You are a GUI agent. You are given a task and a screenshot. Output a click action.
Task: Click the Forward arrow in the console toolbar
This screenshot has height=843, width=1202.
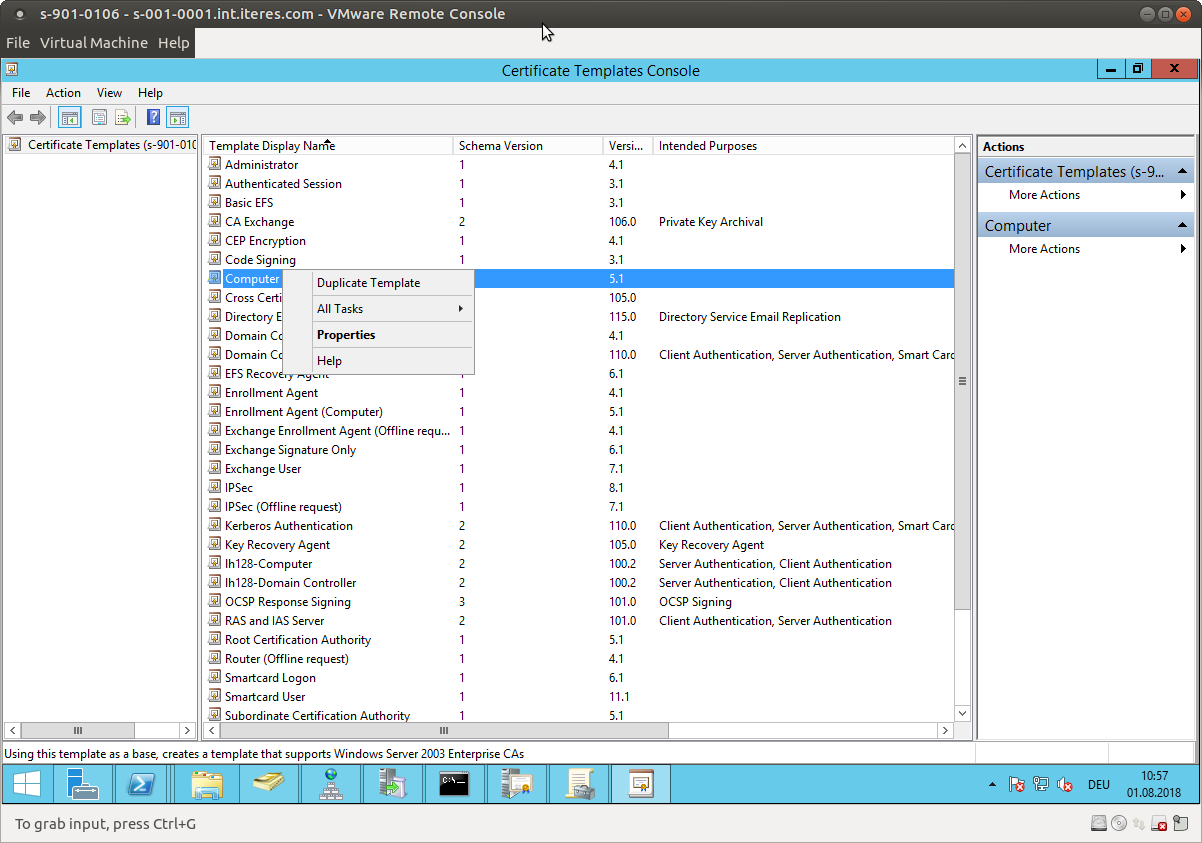click(x=38, y=118)
